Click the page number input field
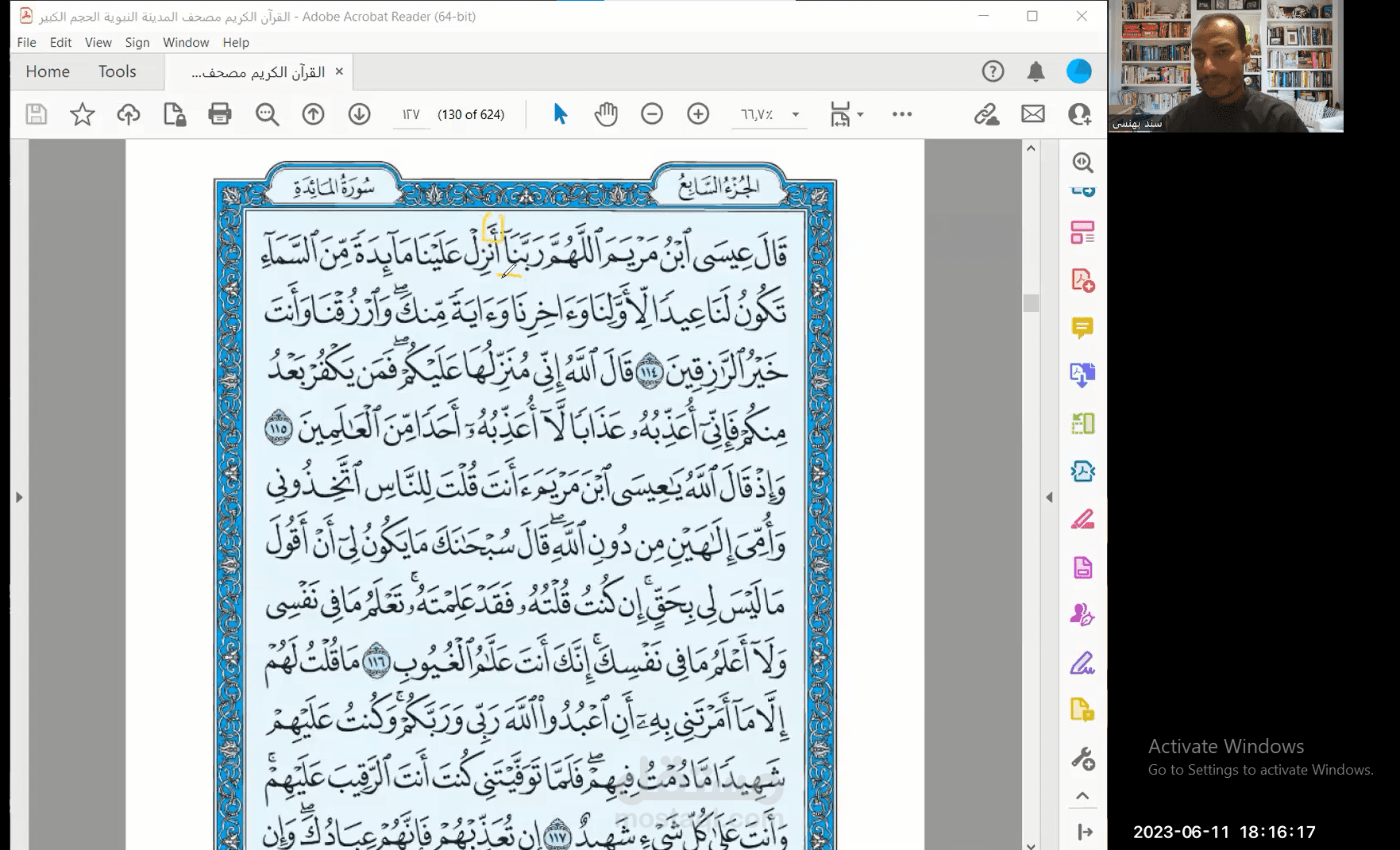The height and width of the screenshot is (850, 1400). click(411, 114)
